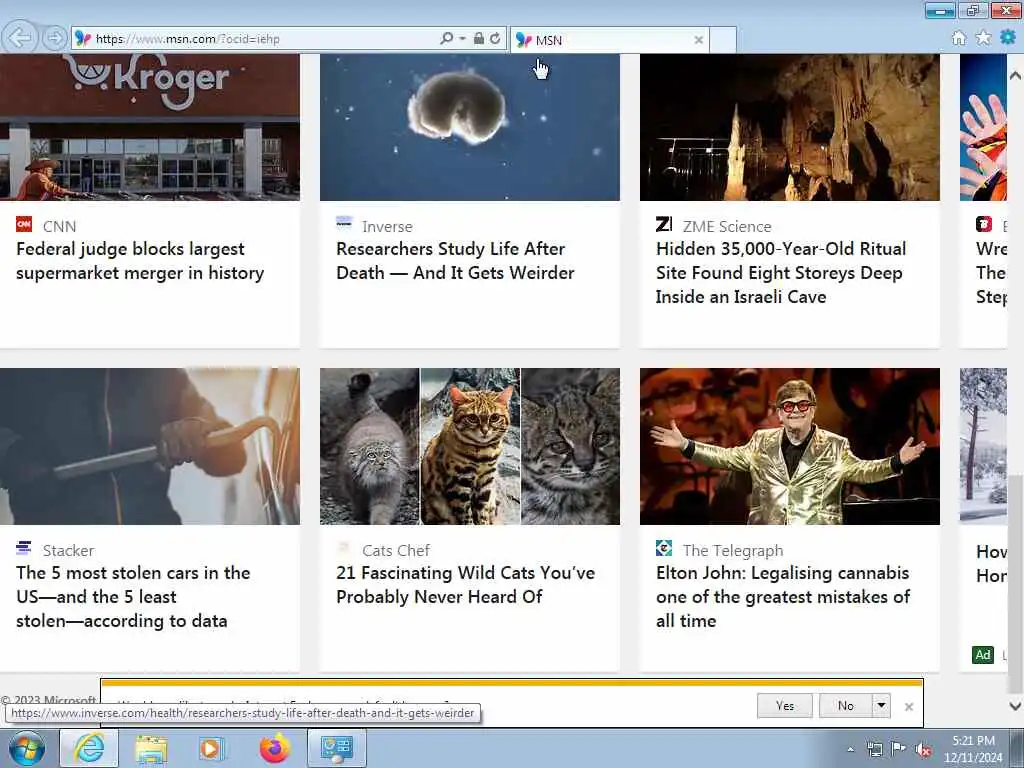The height and width of the screenshot is (768, 1024).
Task: Click the green Ad badge
Action: (x=983, y=654)
